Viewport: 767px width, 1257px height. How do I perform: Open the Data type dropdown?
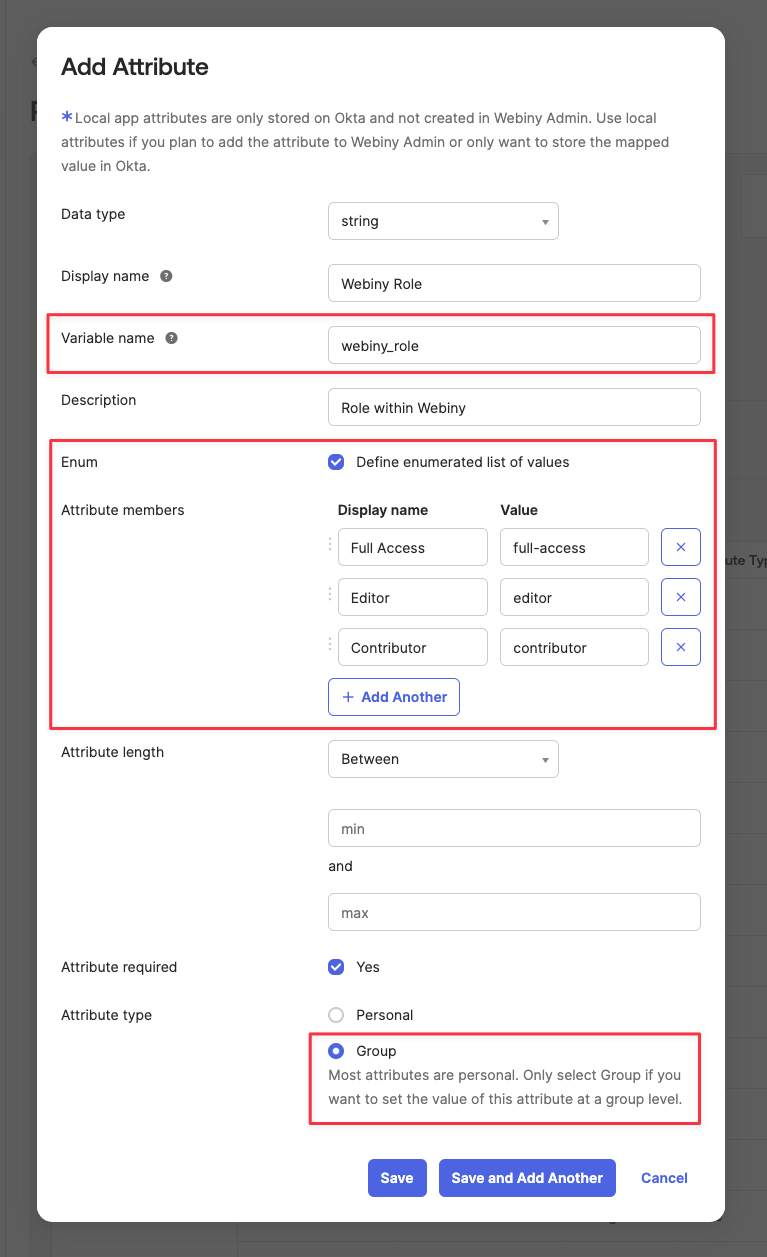click(443, 221)
